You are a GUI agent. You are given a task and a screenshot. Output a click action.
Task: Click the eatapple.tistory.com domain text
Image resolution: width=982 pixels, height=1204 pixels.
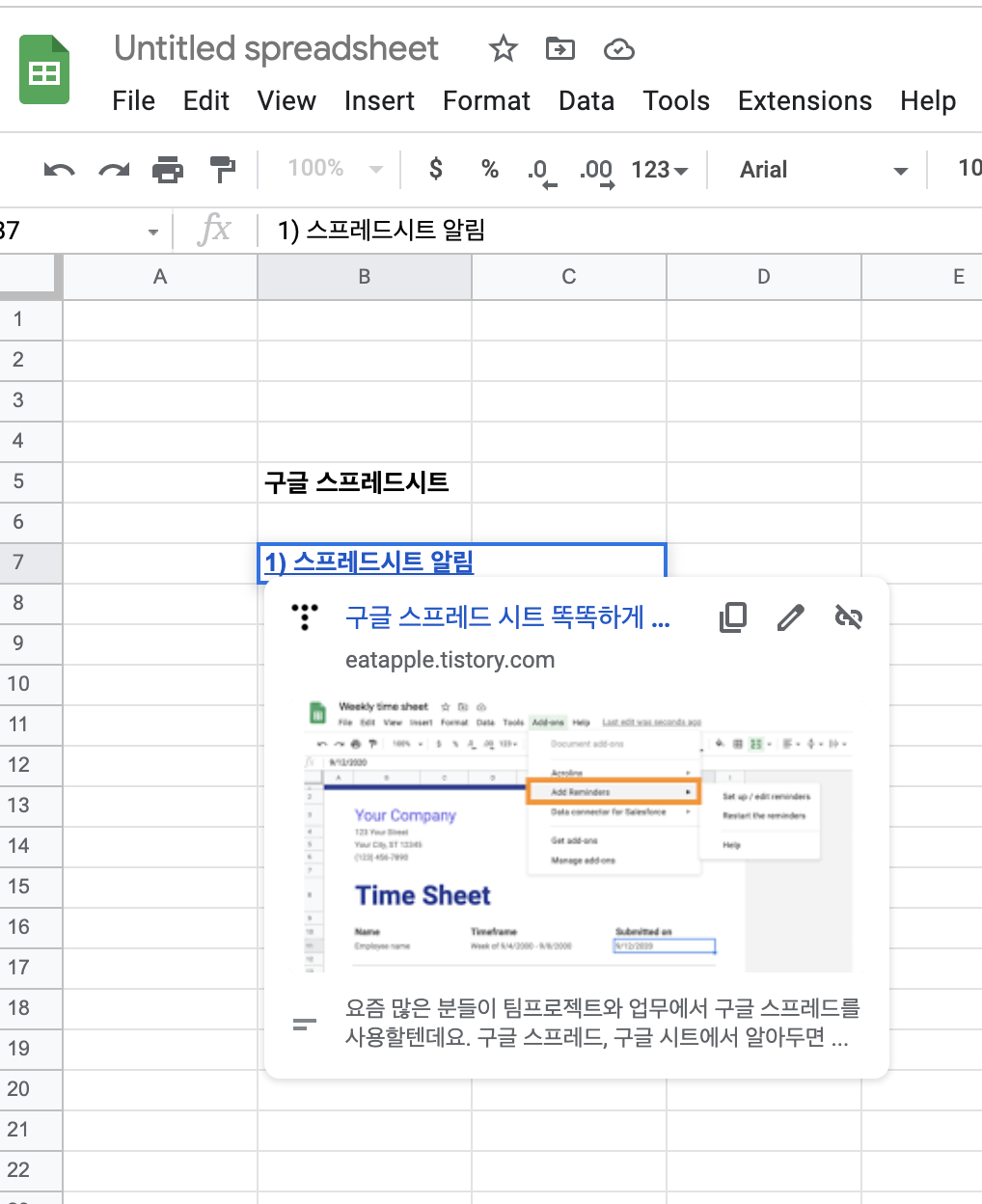pyautogui.click(x=450, y=660)
